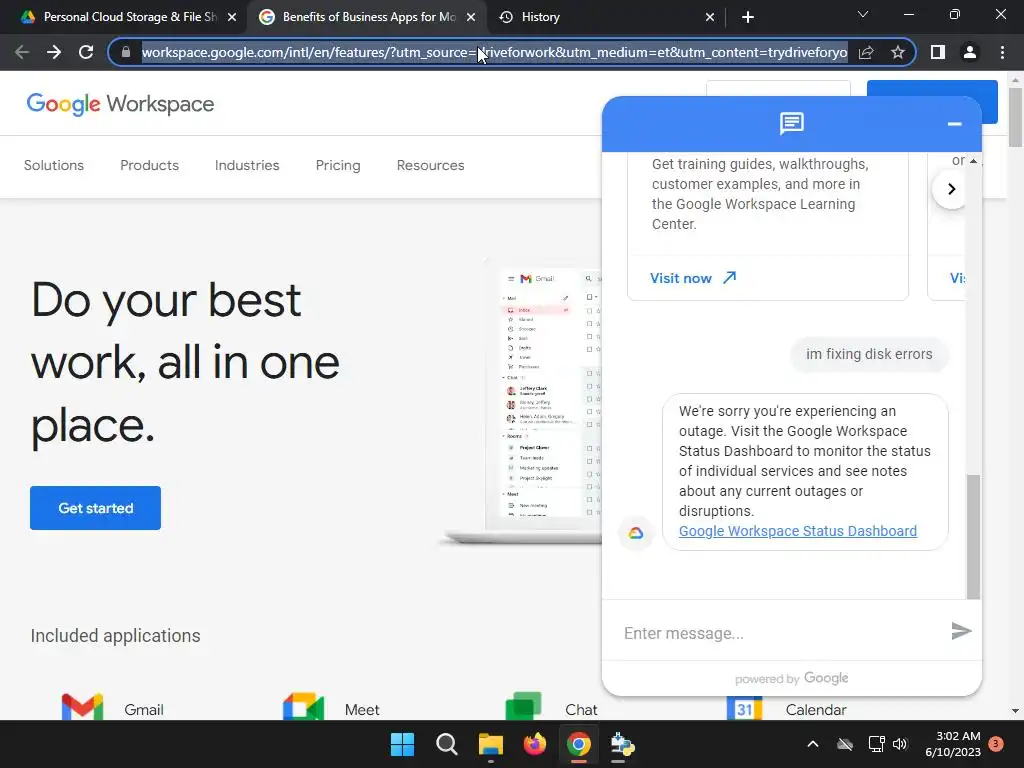The height and width of the screenshot is (768, 1024).
Task: Open the Resources menu
Action: [430, 165]
